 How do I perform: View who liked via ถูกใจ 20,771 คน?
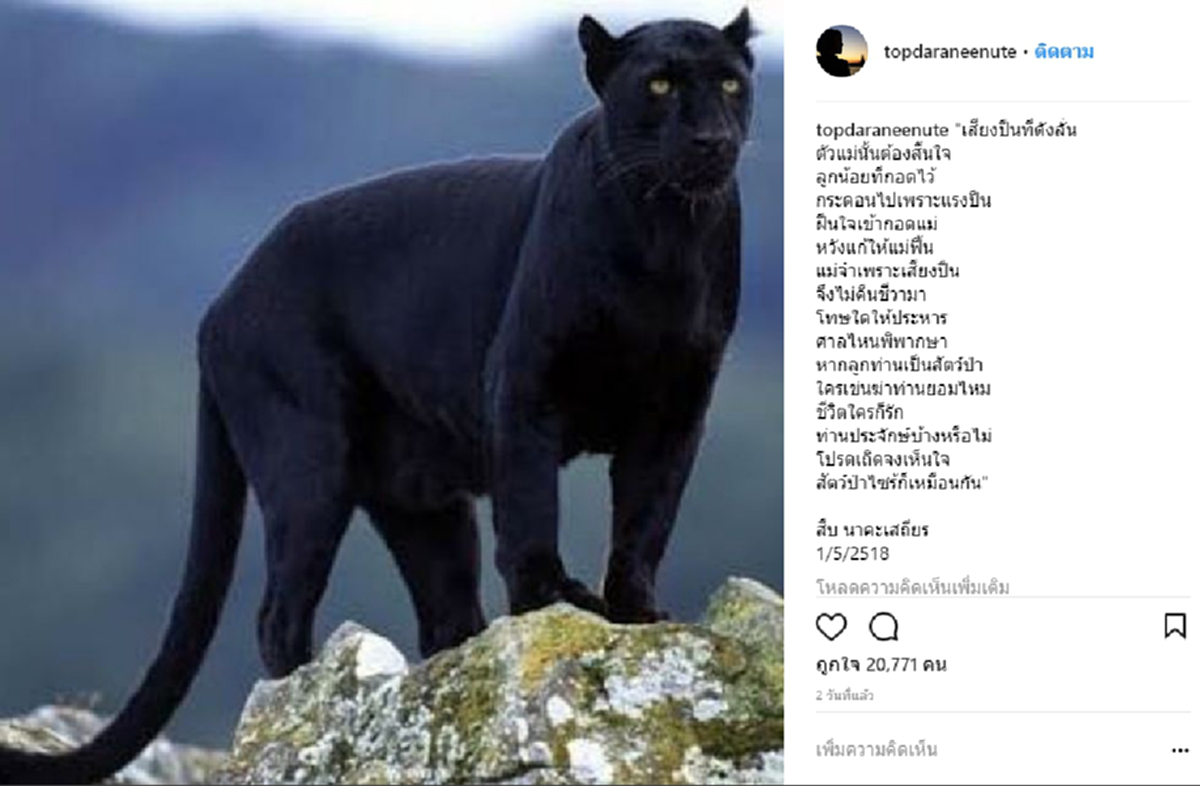tap(881, 665)
